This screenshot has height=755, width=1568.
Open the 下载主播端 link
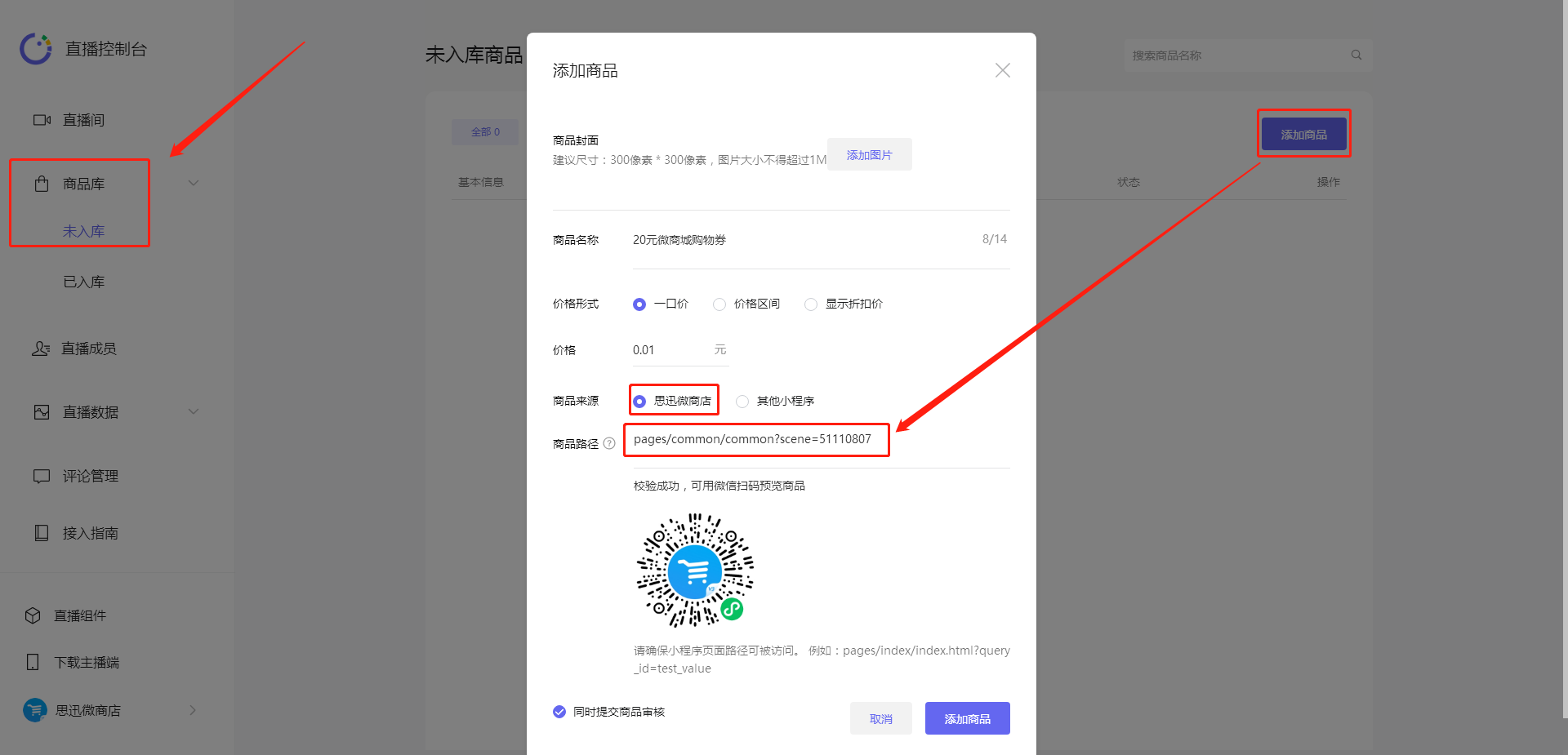(x=87, y=662)
